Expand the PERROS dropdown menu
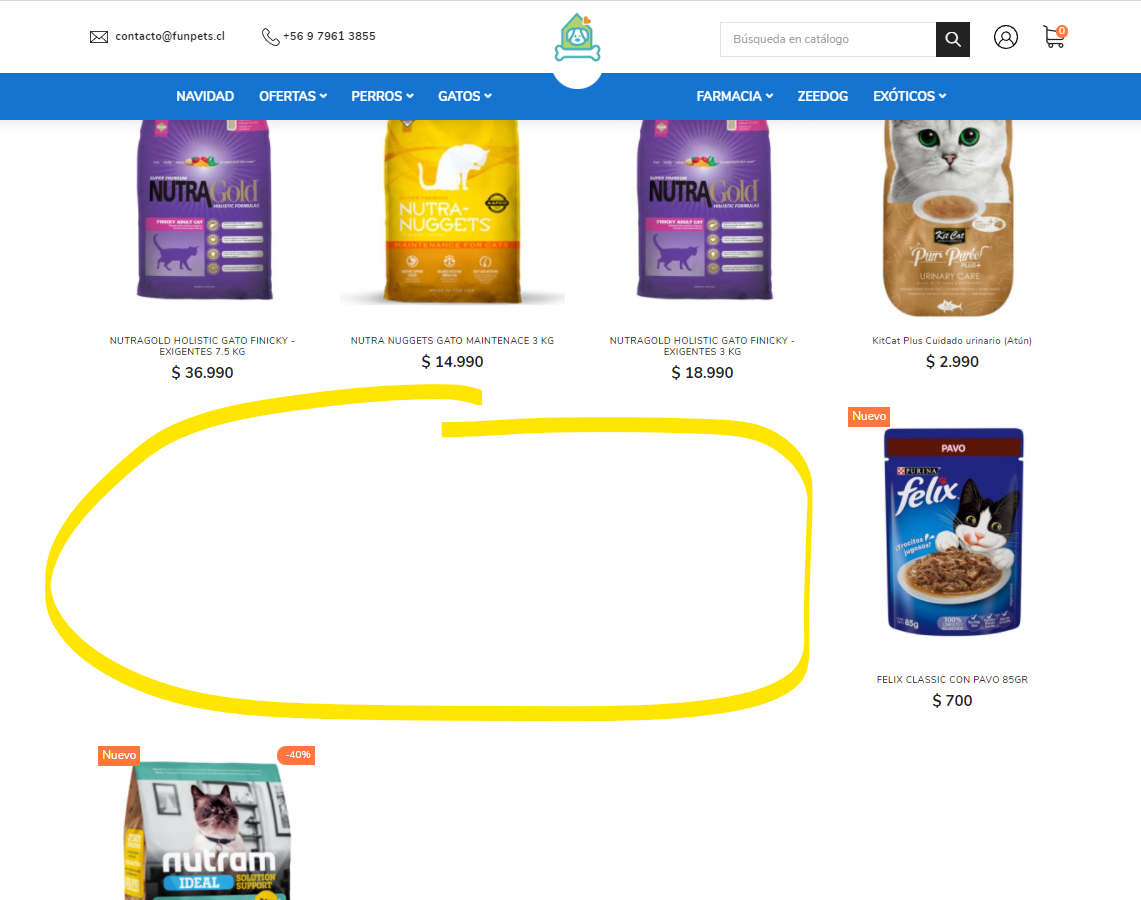The height and width of the screenshot is (900, 1141). tap(382, 96)
